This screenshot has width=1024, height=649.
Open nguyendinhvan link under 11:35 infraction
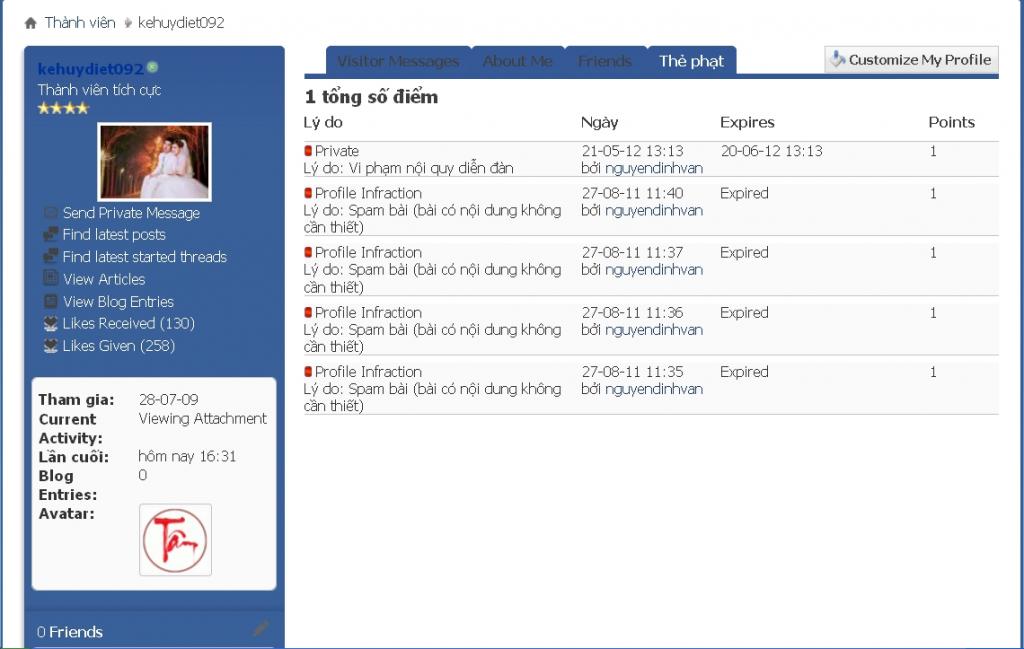(654, 389)
